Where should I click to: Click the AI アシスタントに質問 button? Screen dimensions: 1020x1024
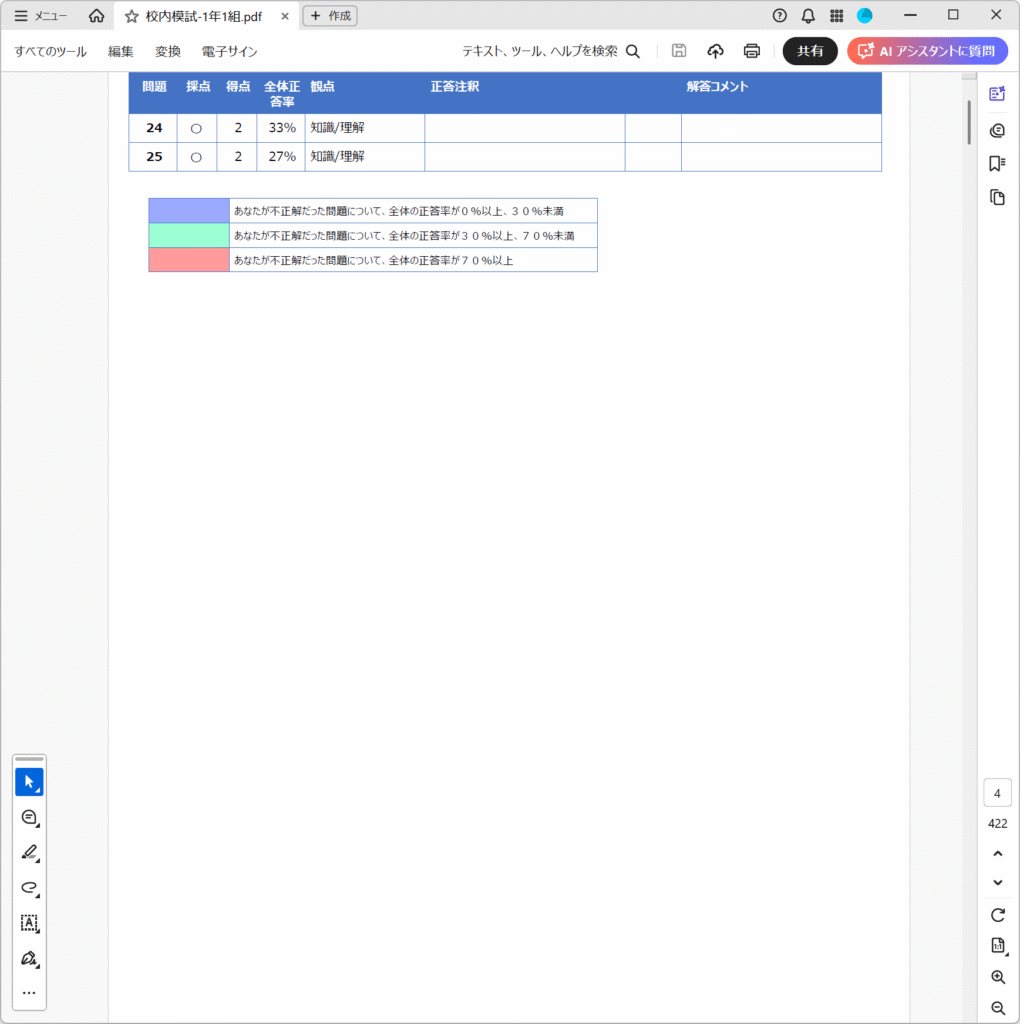927,51
